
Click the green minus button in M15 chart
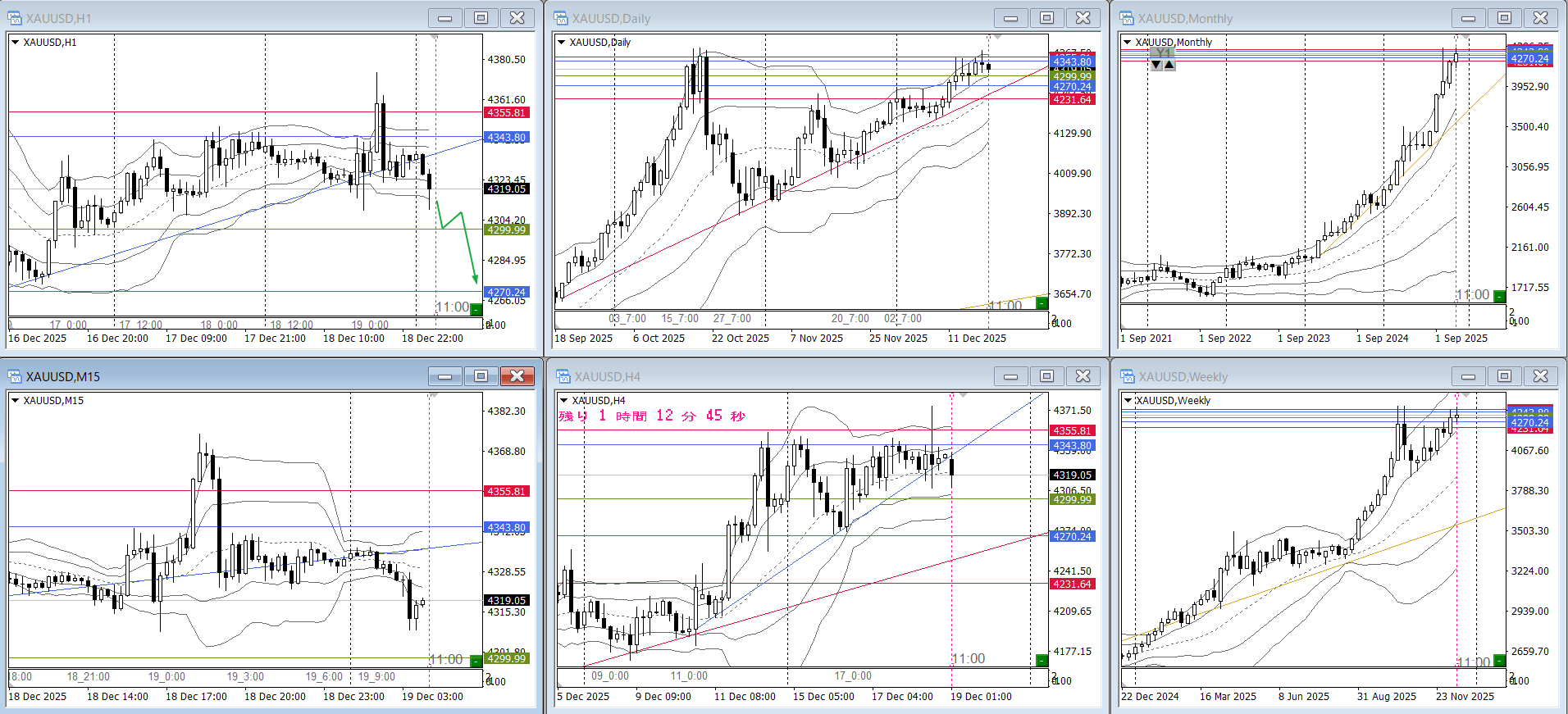pyautogui.click(x=476, y=660)
